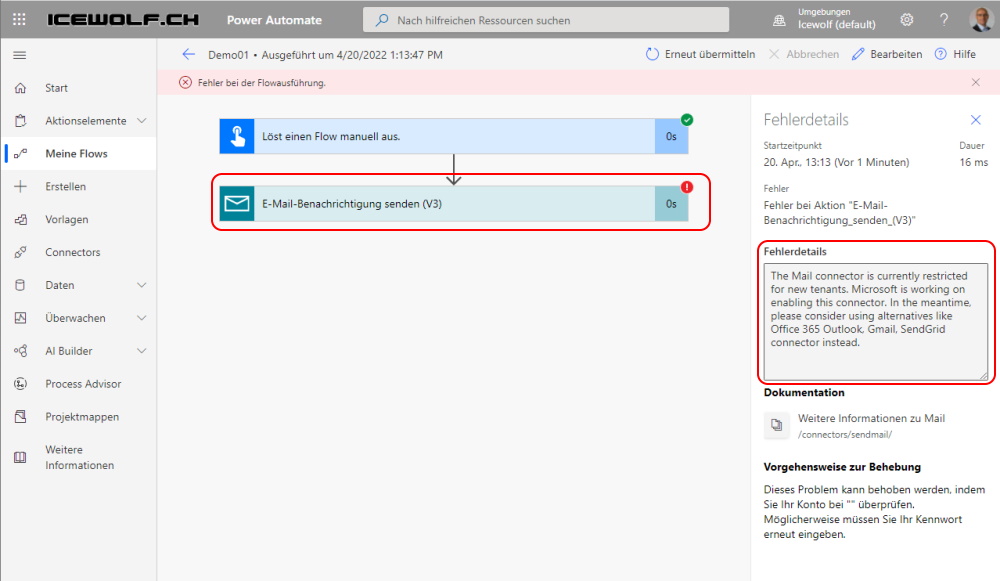Click Erneut übermitteln to resubmit

[700, 54]
